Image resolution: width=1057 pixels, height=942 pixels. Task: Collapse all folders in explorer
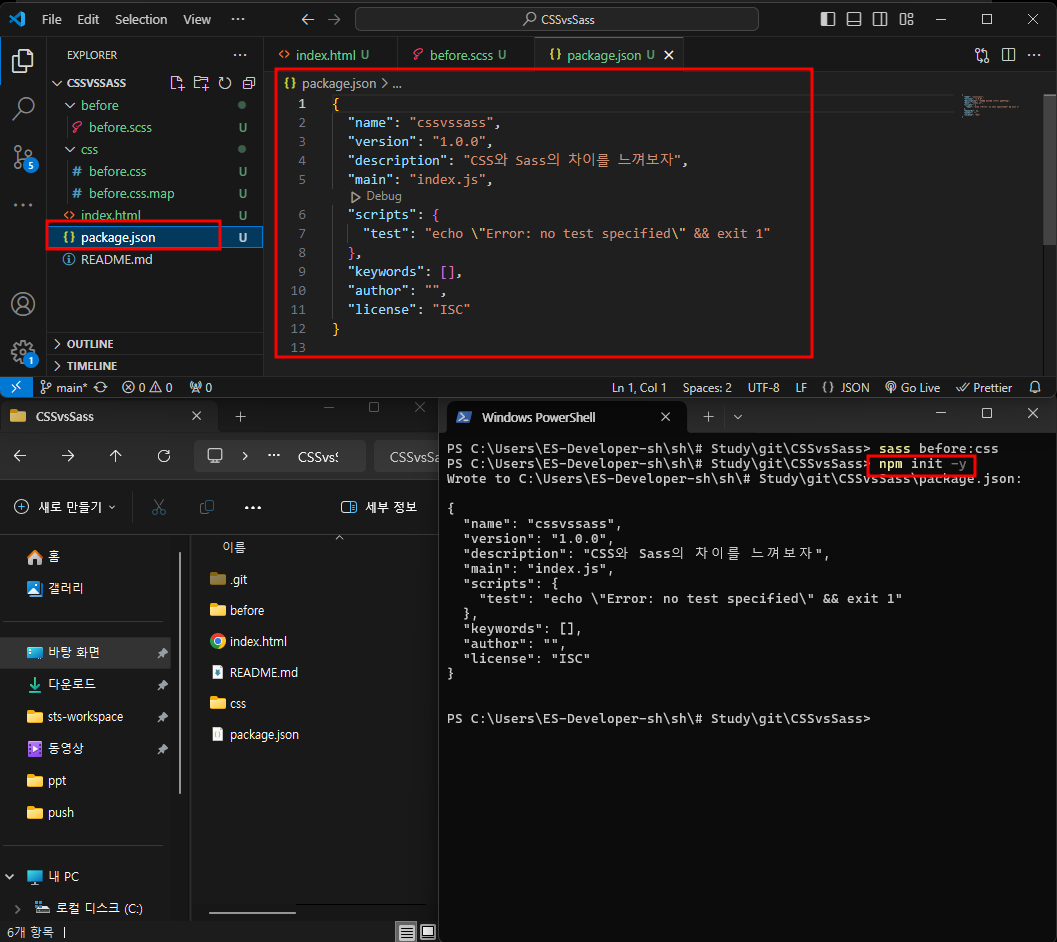[249, 83]
